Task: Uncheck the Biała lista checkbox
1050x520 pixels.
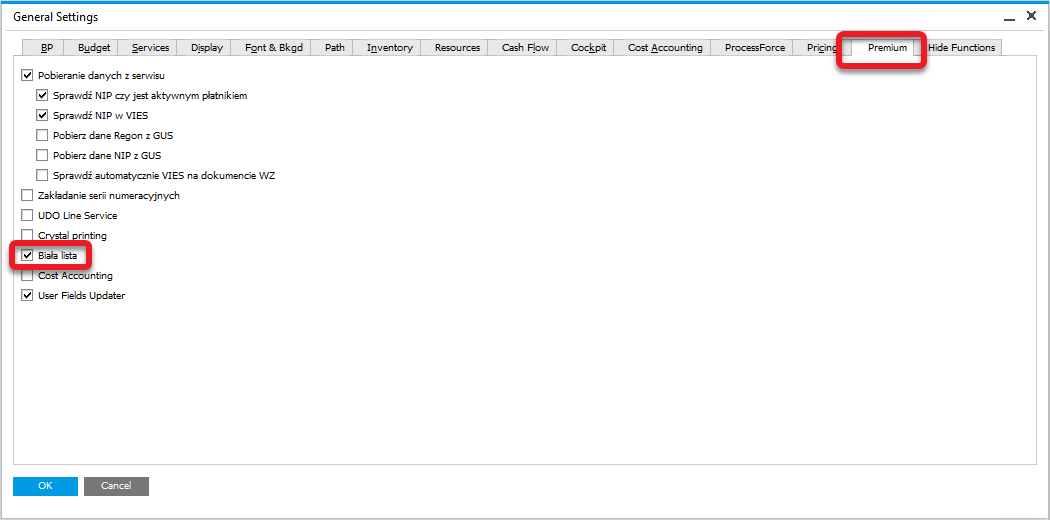Action: [27, 256]
